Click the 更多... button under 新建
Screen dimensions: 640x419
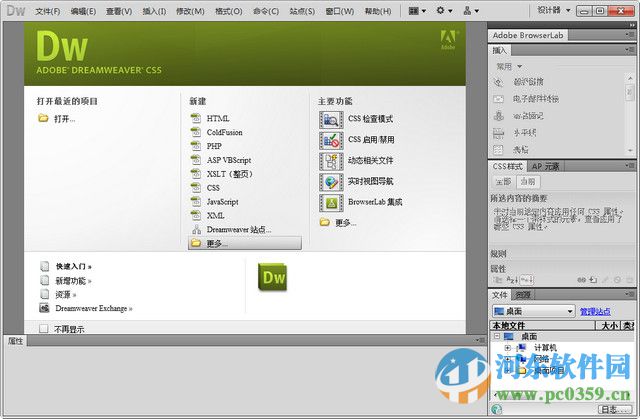245,243
